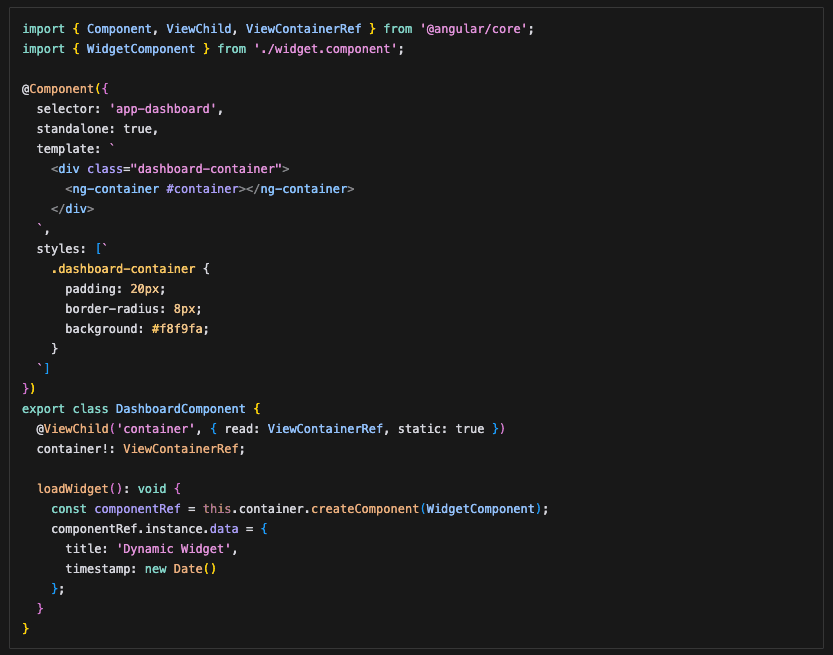Click the DashboardComponent class name
Screen dimensions: 833x655
(x=181, y=409)
